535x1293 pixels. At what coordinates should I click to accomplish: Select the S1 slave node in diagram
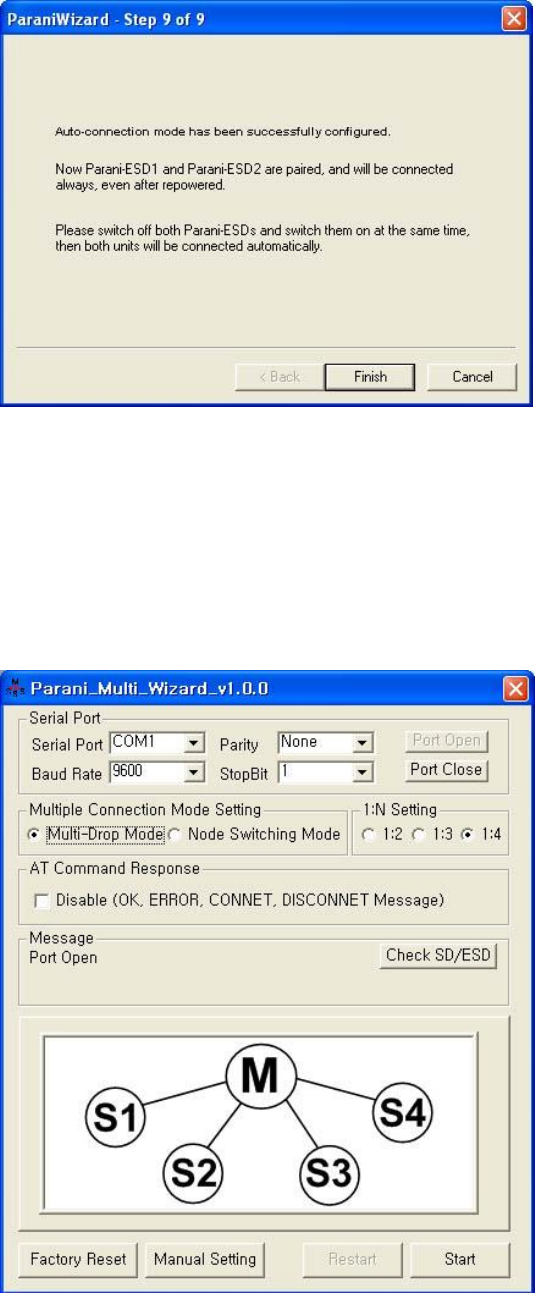point(114,1115)
